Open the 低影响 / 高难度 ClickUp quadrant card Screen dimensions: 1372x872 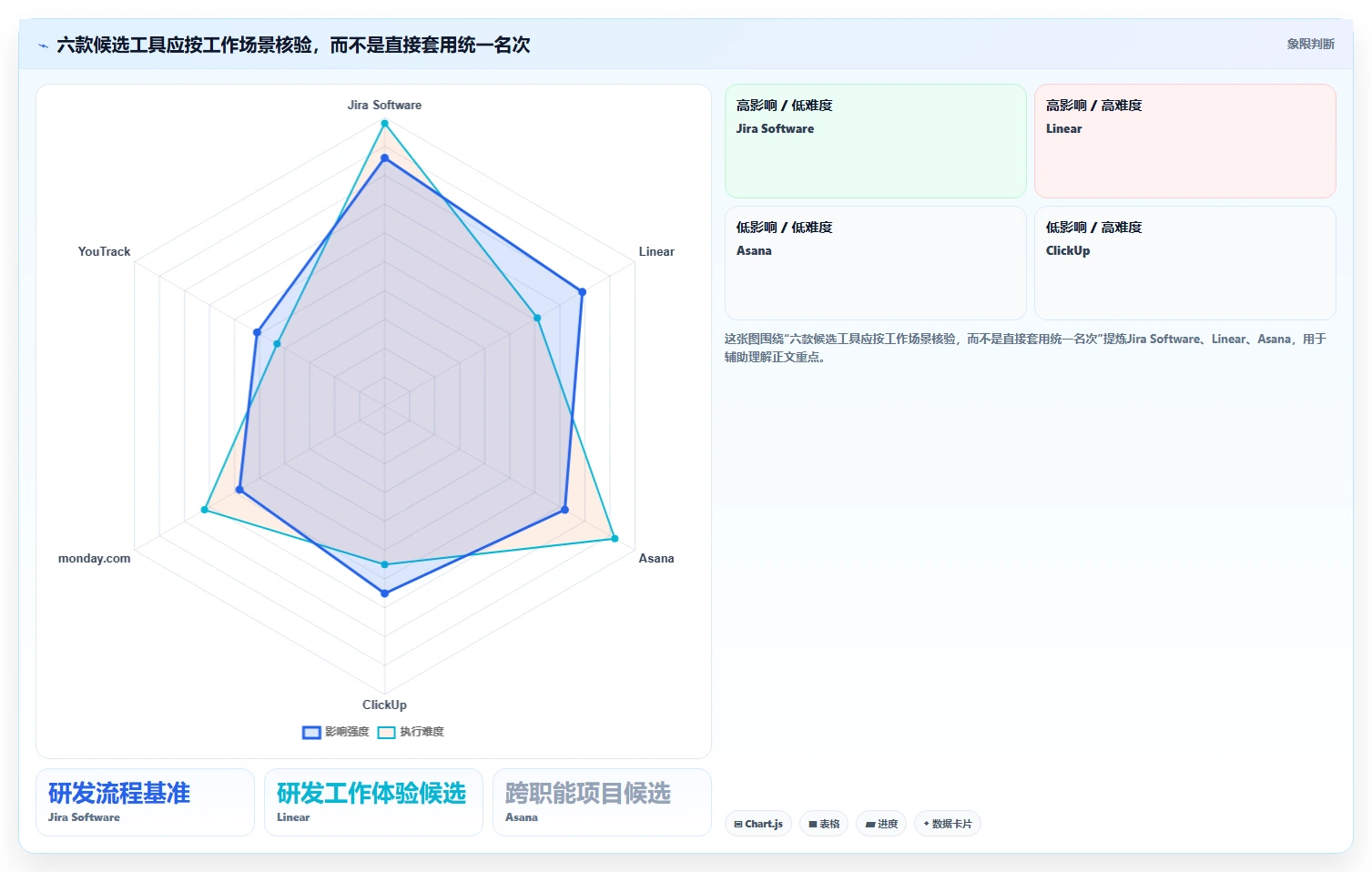[1184, 263]
